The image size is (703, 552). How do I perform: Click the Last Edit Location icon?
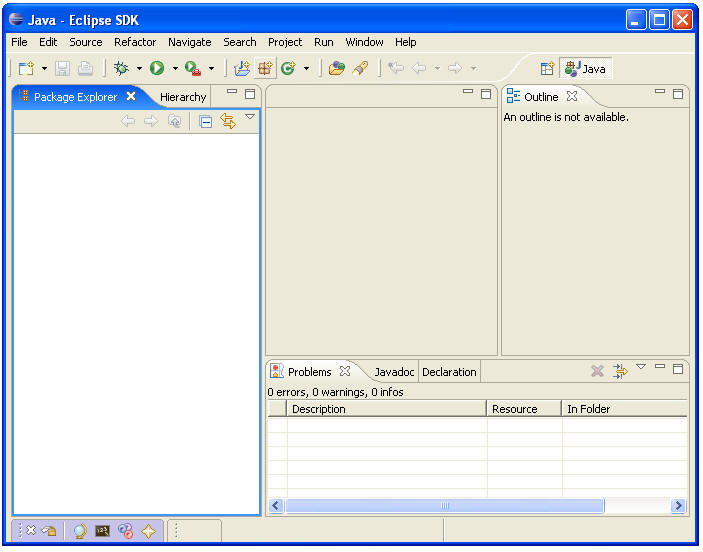[x=396, y=68]
